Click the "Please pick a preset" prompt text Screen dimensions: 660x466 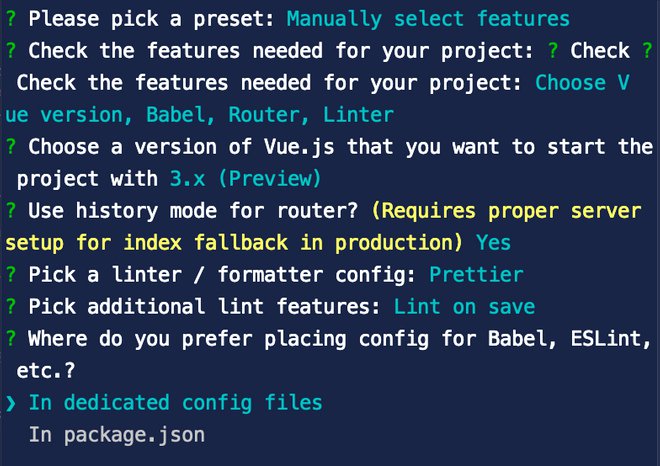[x=152, y=19]
